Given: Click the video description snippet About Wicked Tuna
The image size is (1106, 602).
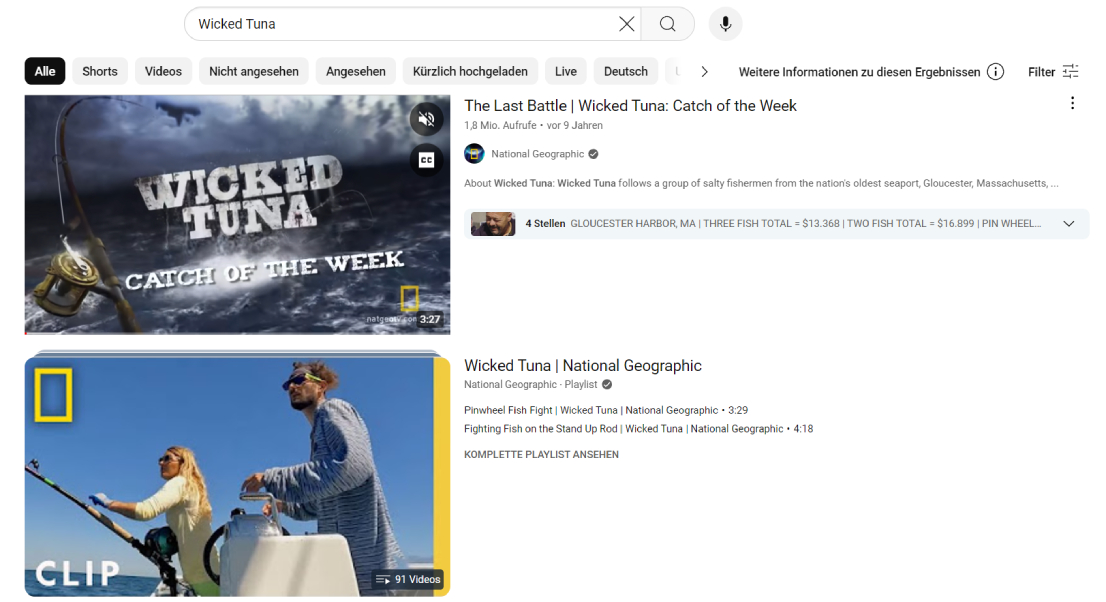Looking at the screenshot, I should pos(761,183).
